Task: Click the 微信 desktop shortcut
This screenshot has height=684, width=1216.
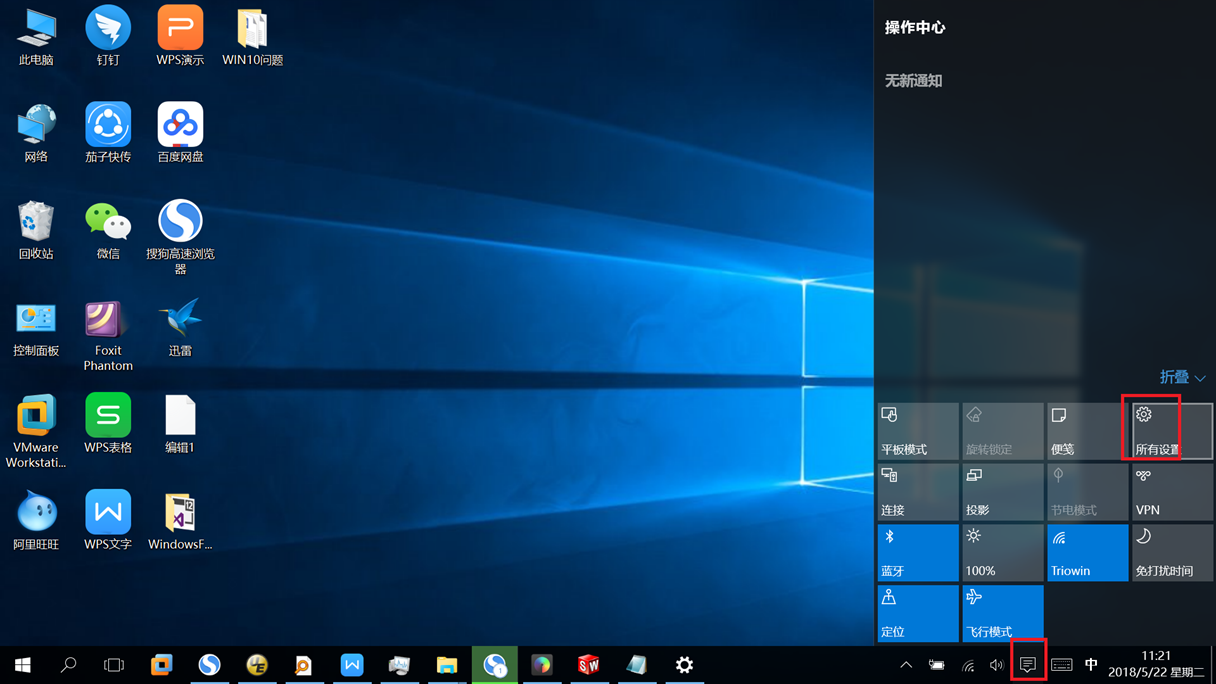Action: click(108, 231)
